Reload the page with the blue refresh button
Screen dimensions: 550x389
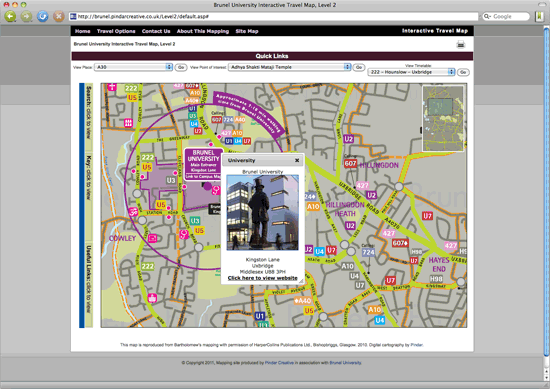42,16
